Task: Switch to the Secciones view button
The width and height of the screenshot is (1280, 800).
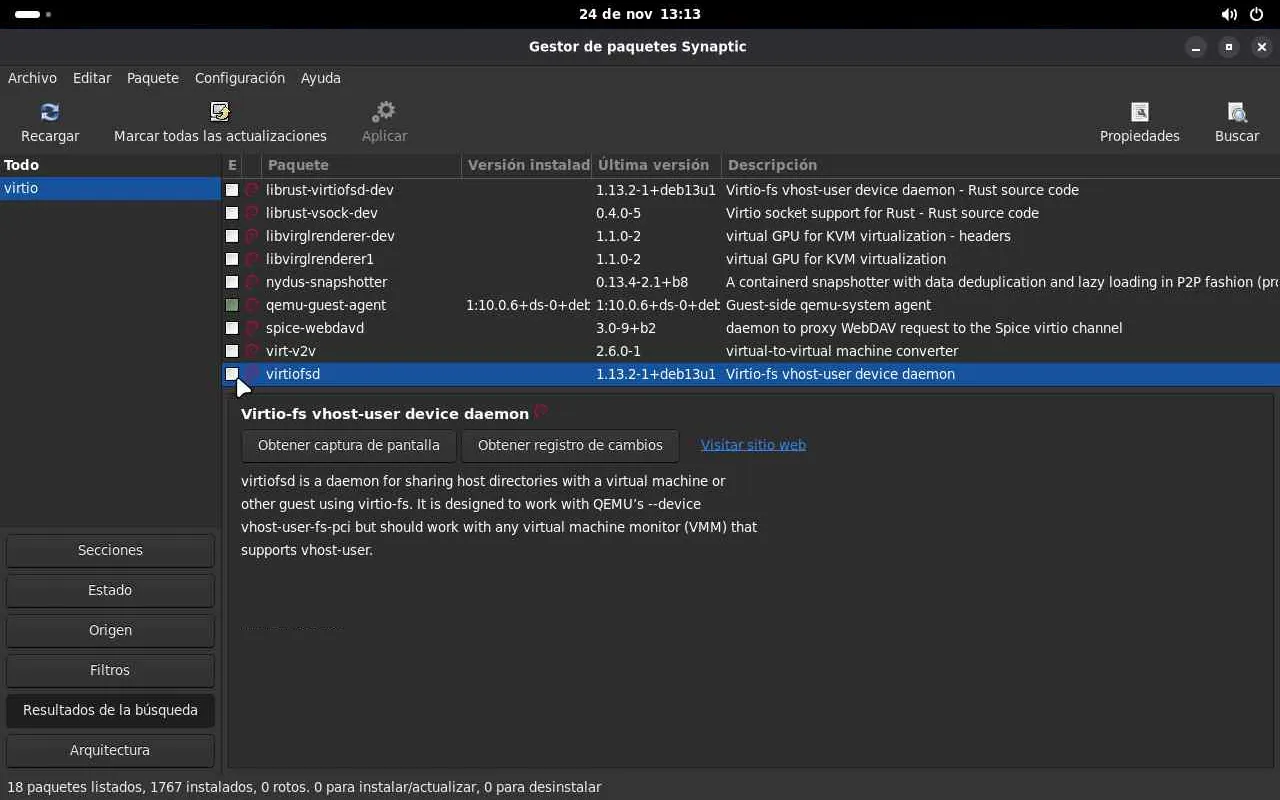Action: (110, 550)
